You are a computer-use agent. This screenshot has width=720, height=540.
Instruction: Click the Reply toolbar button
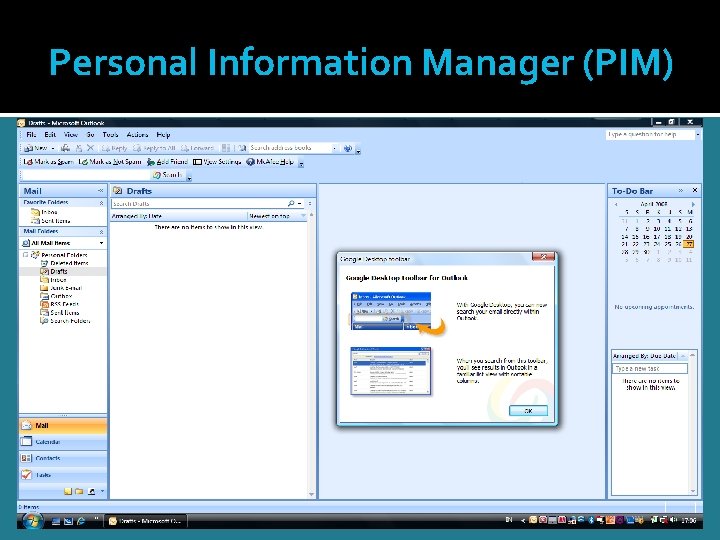coord(114,148)
